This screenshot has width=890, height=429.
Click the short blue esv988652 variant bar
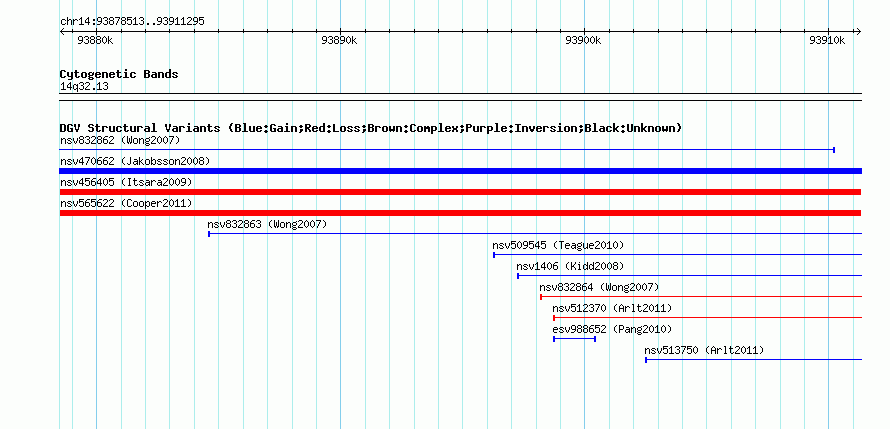(574, 339)
